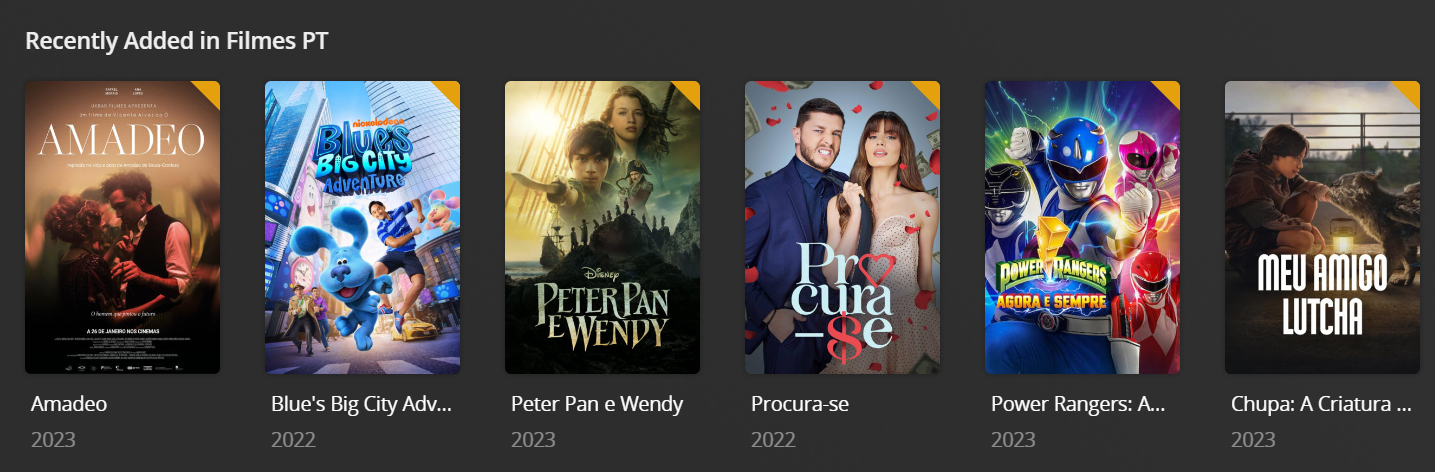
Task: Click the Amadeo title link
Action: tap(69, 404)
